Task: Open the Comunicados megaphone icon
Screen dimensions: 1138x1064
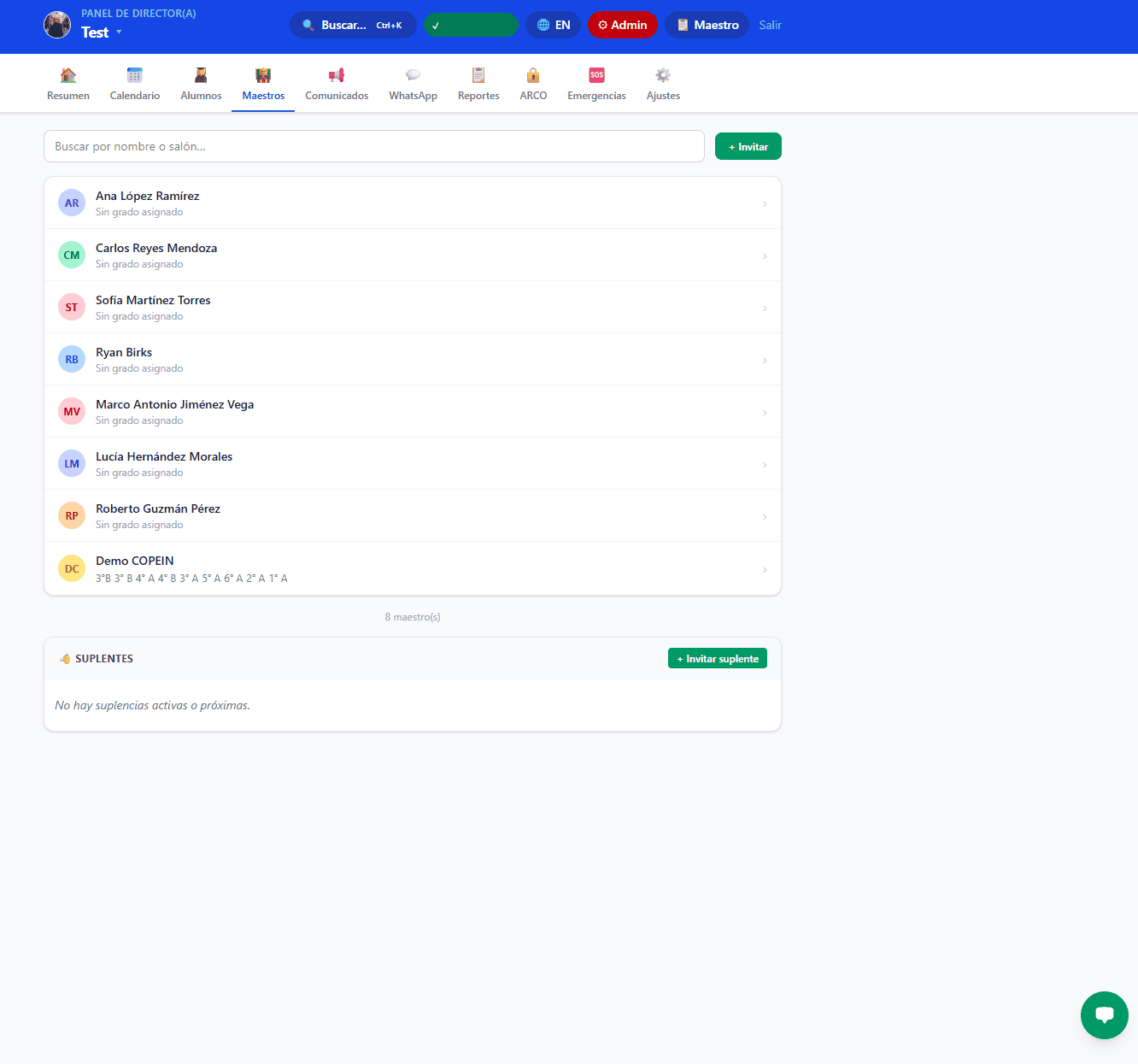Action: 337,75
